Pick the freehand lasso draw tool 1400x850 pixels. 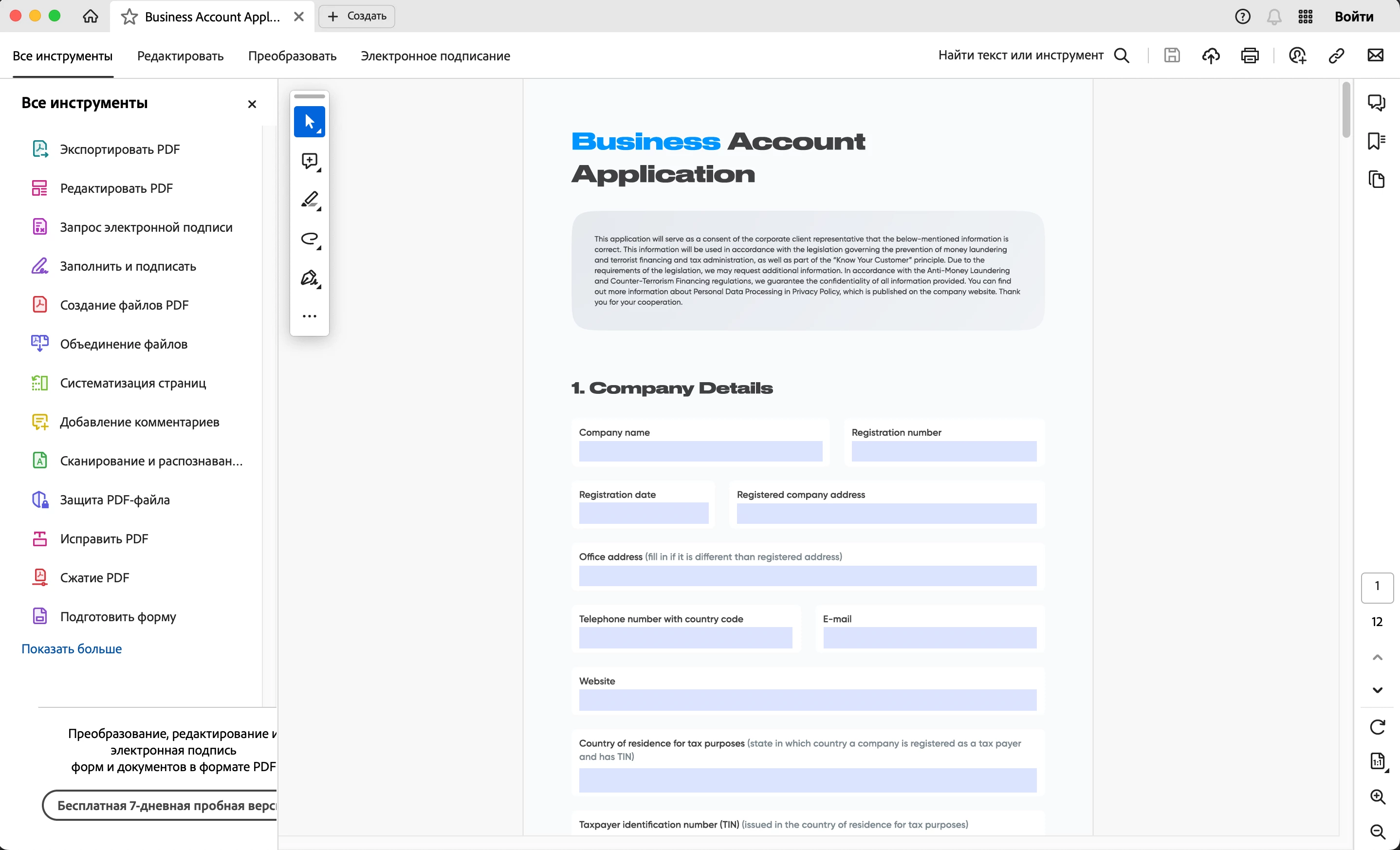[309, 239]
